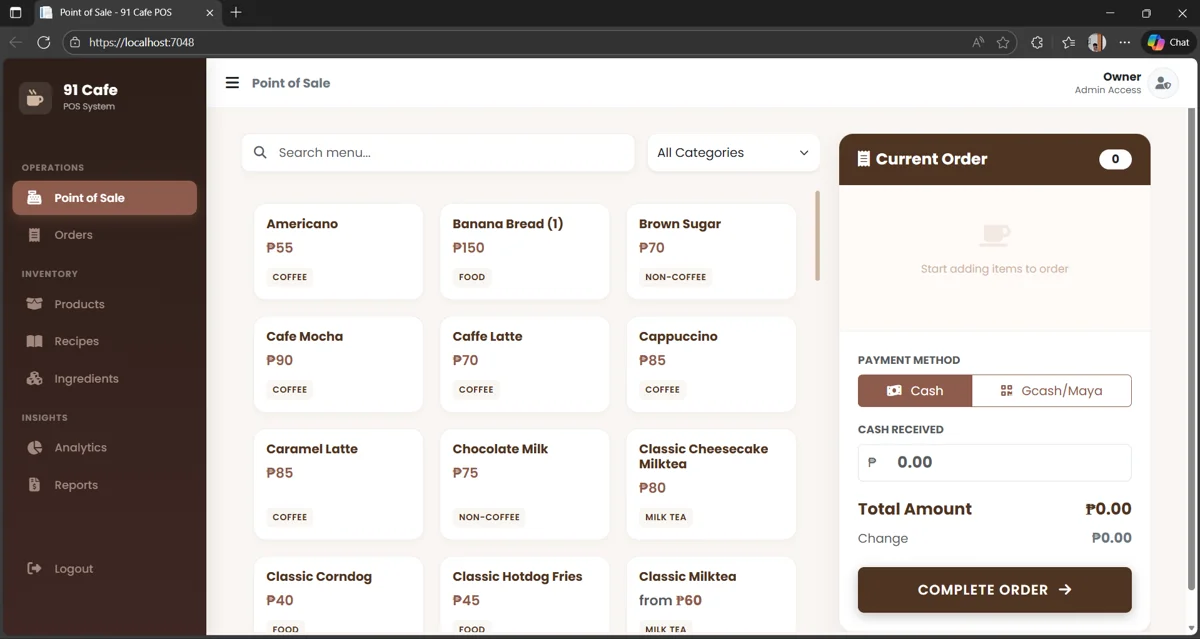Add Chocolate Milk to the order
1200x639 pixels.
point(524,484)
